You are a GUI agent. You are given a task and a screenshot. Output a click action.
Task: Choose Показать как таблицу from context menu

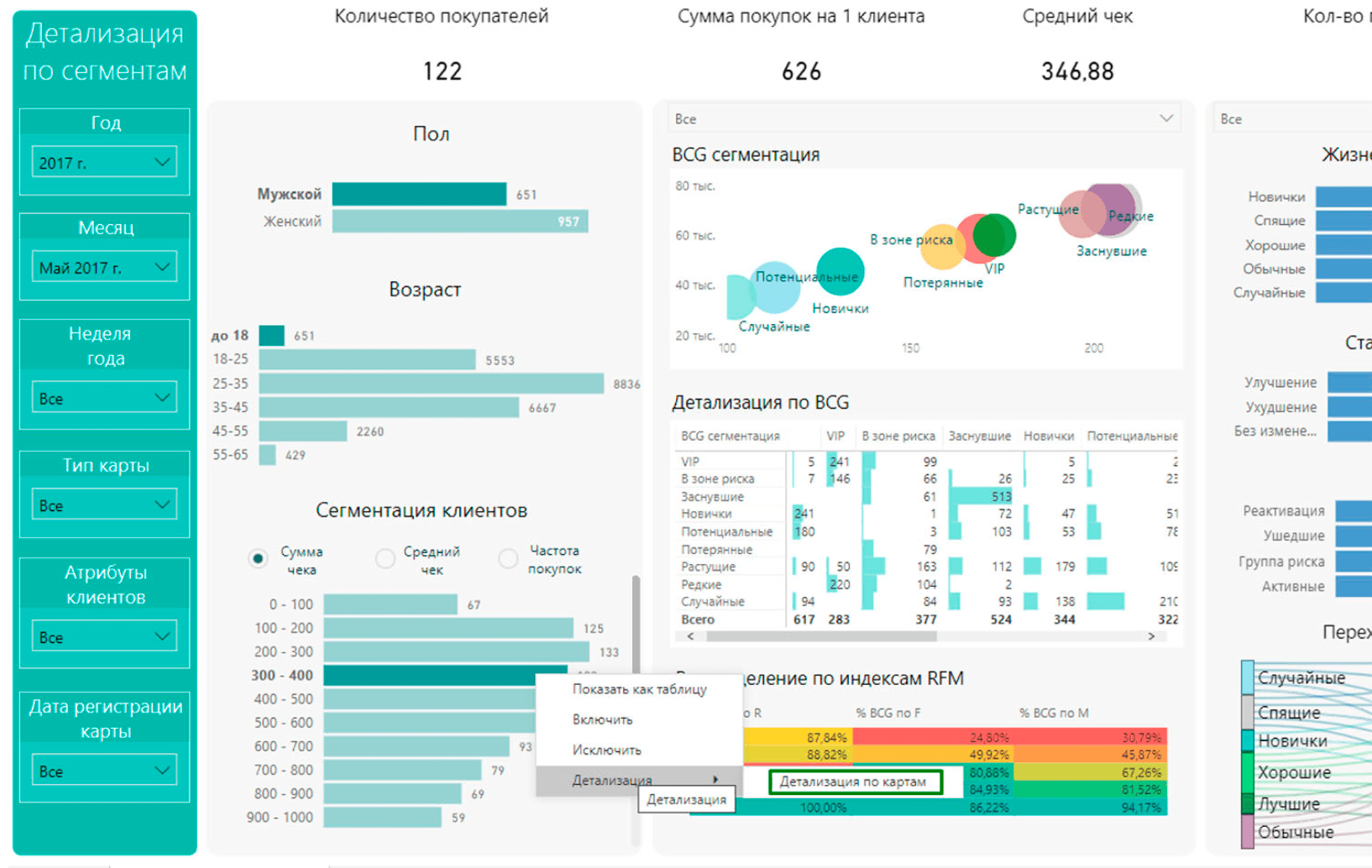639,689
